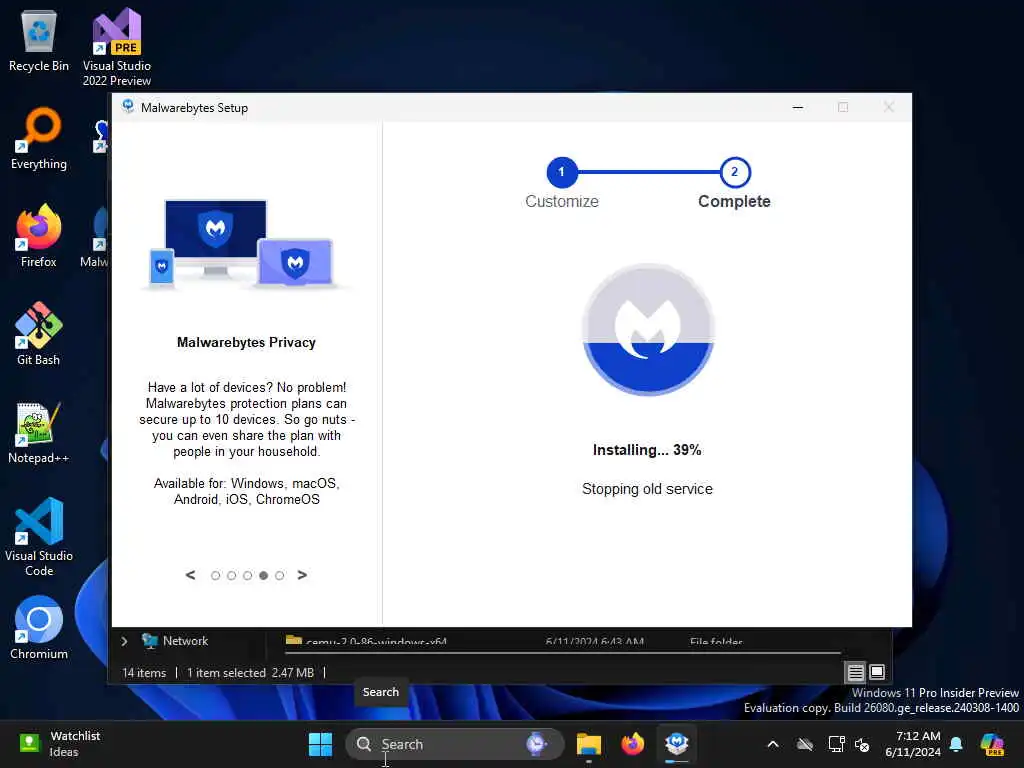Image resolution: width=1024 pixels, height=768 pixels.
Task: Launch Visual Studio 2022 Preview shortcut
Action: click(x=116, y=47)
